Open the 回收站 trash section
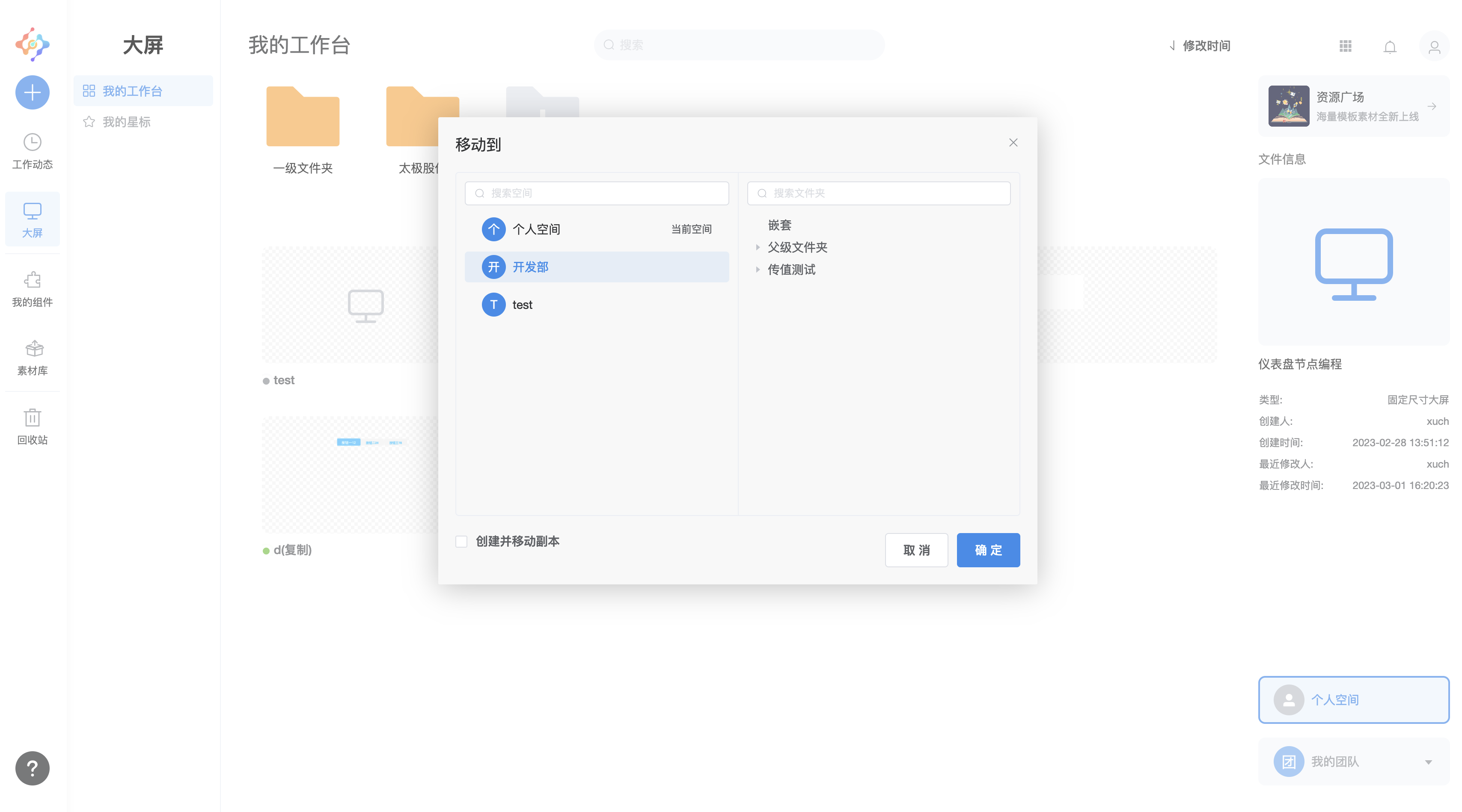This screenshot has width=1462, height=812. click(33, 427)
